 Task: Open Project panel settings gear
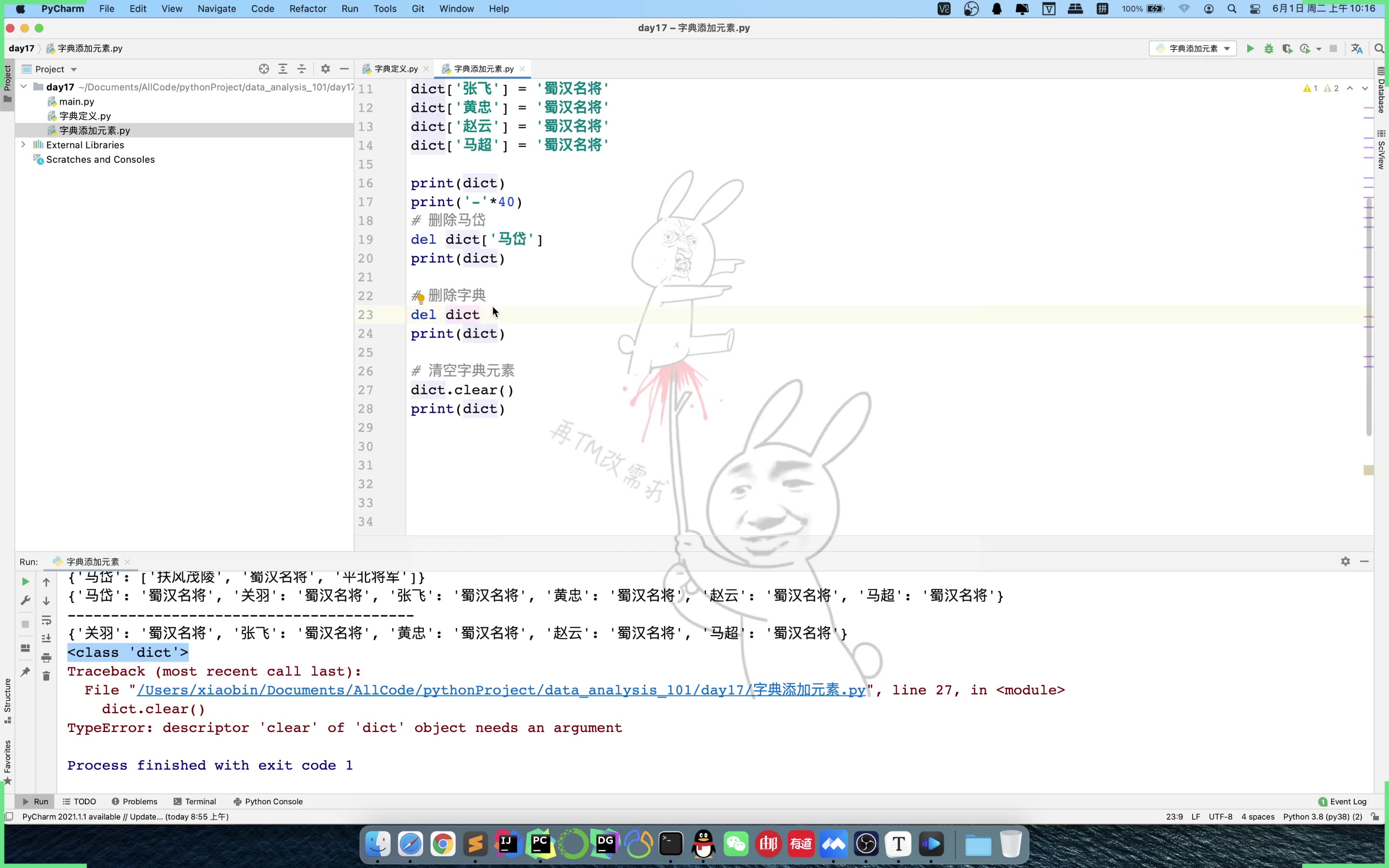[325, 69]
